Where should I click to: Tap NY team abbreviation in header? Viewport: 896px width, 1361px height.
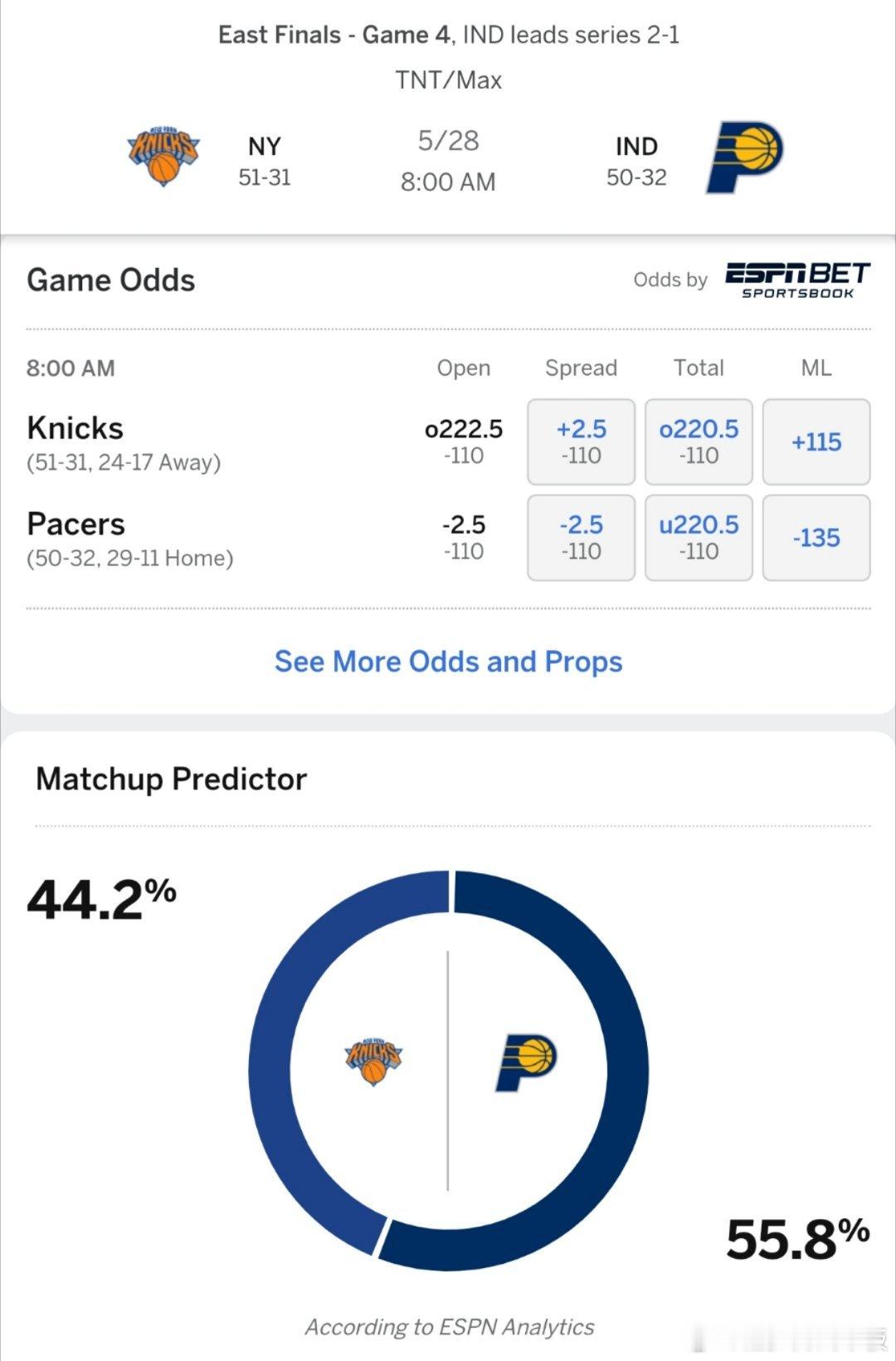coord(265,146)
